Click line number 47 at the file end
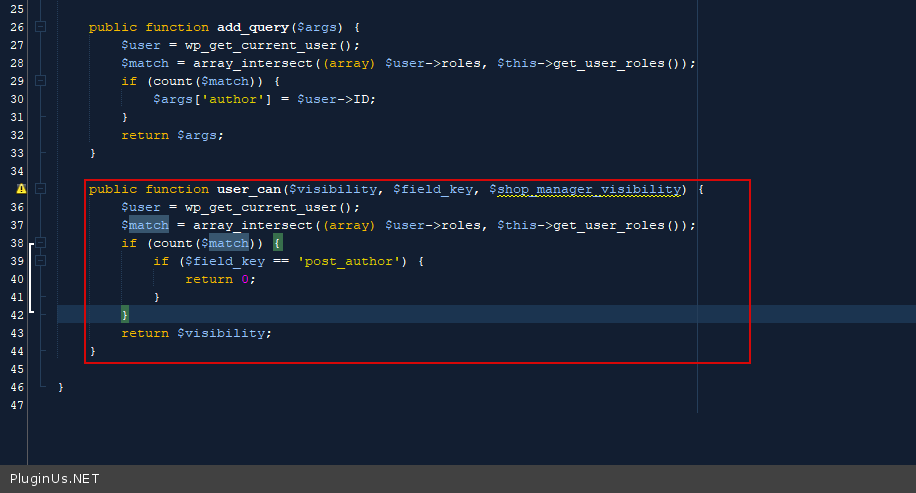916x493 pixels. point(16,405)
